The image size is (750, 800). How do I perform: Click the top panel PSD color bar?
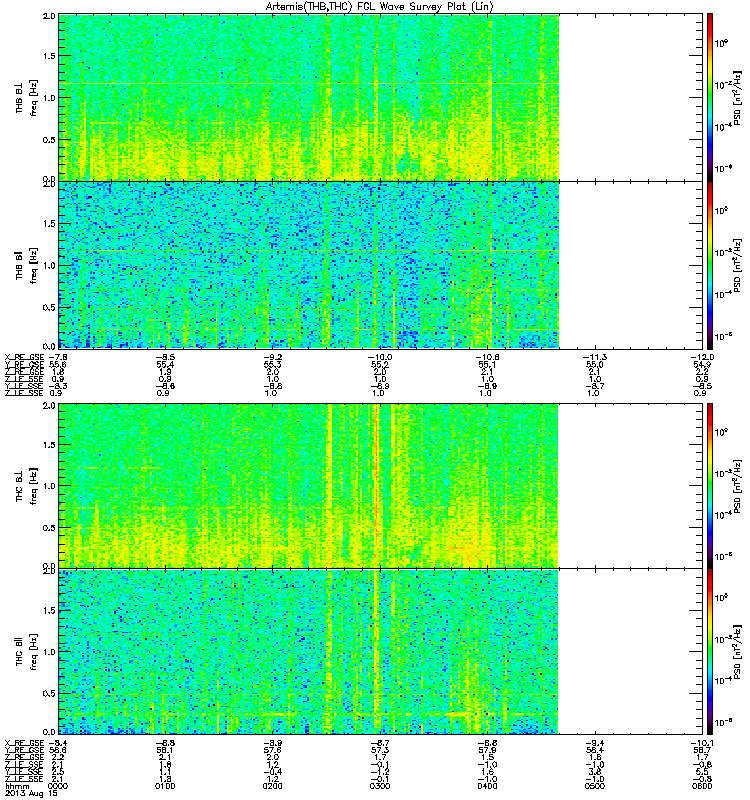[x=709, y=97]
